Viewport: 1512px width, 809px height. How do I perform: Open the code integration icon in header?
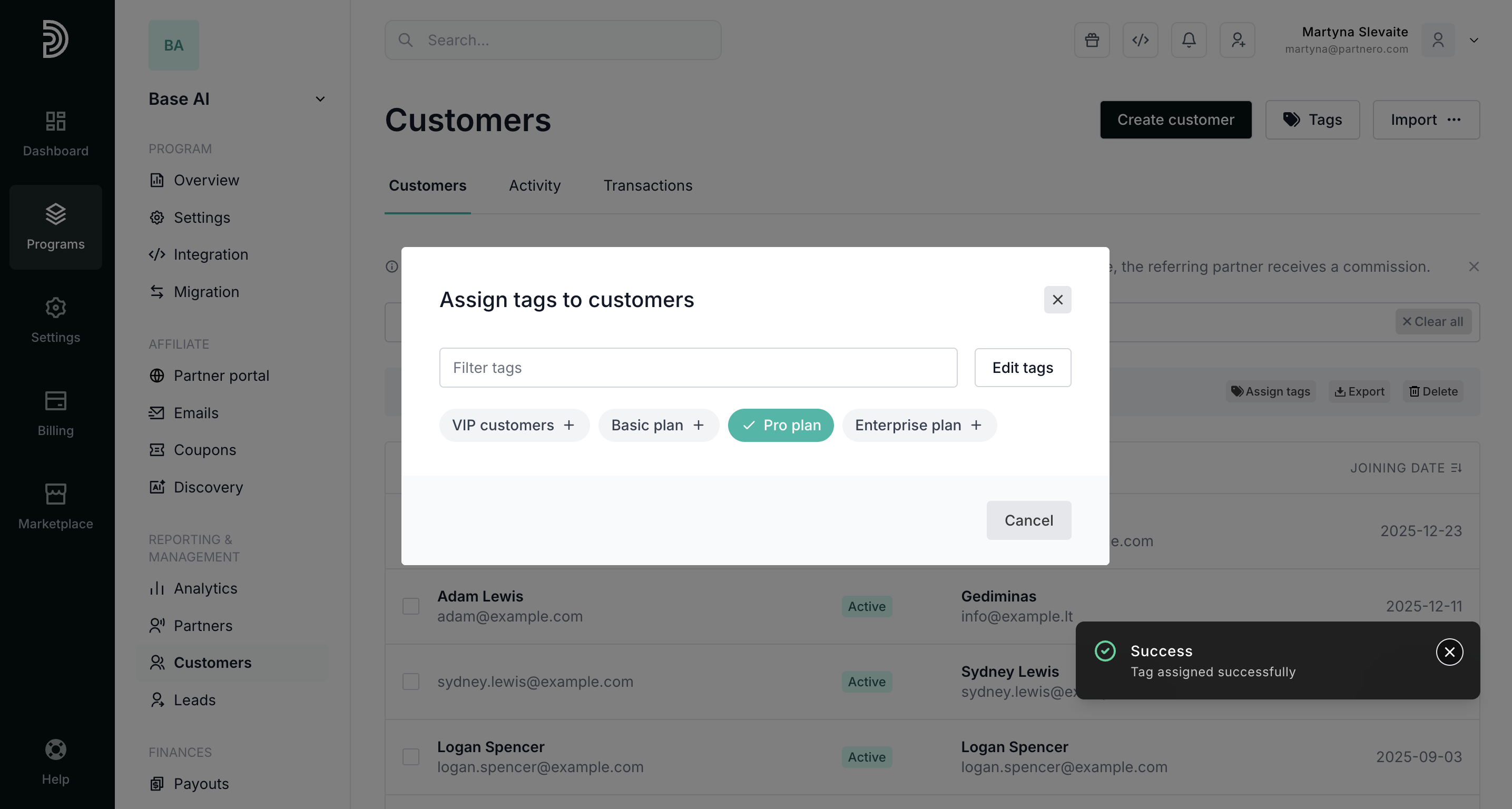(x=1140, y=40)
